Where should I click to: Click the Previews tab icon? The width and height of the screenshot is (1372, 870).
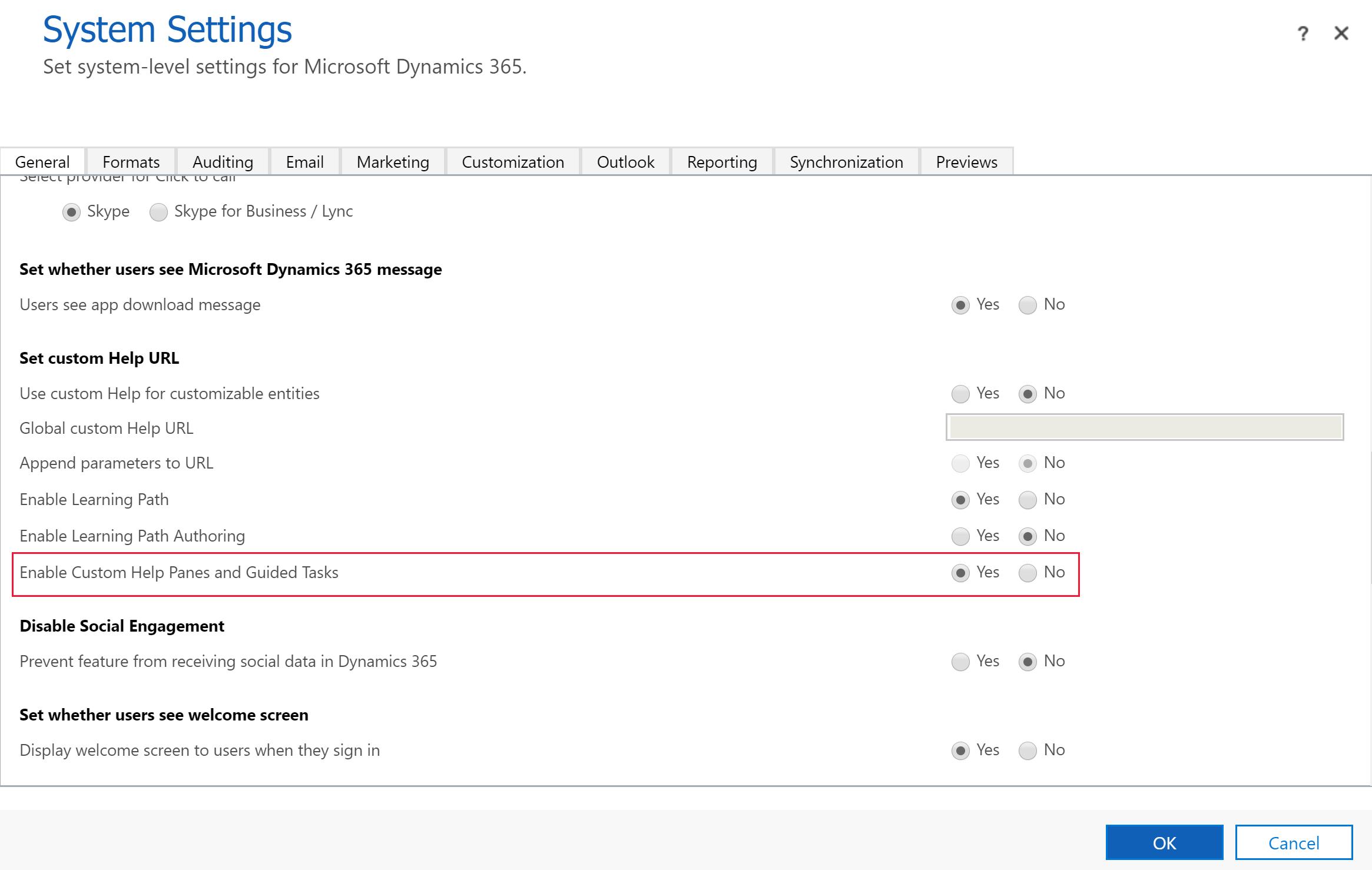[965, 162]
